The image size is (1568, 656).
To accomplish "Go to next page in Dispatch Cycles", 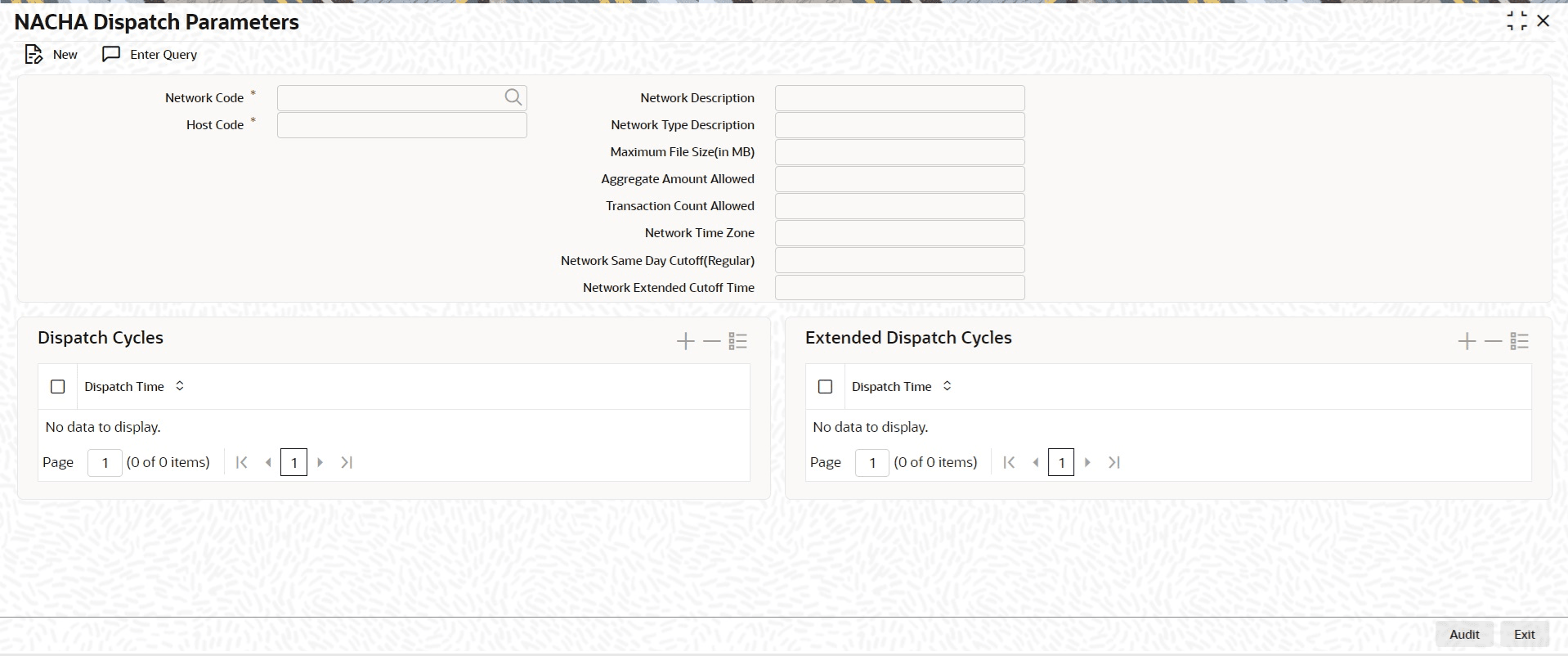I will tap(320, 463).
